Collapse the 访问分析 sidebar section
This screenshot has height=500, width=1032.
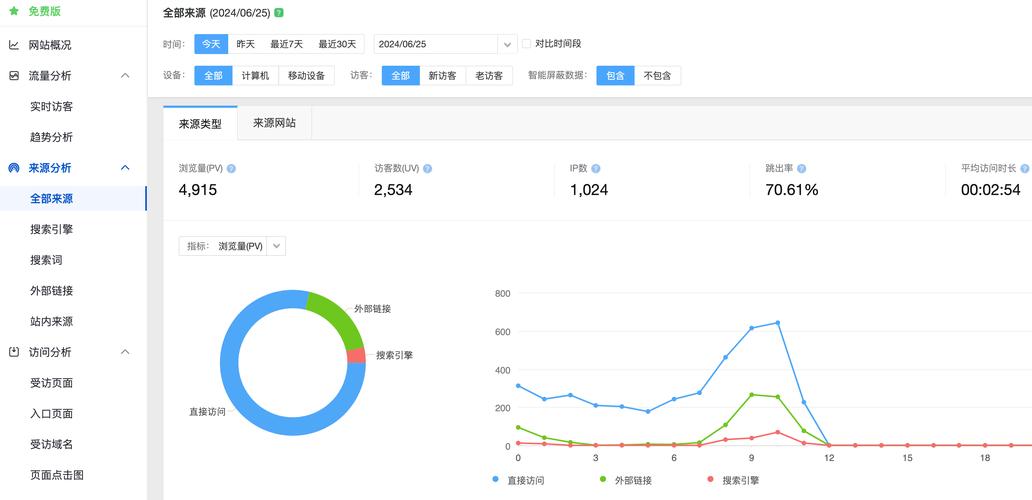click(125, 352)
